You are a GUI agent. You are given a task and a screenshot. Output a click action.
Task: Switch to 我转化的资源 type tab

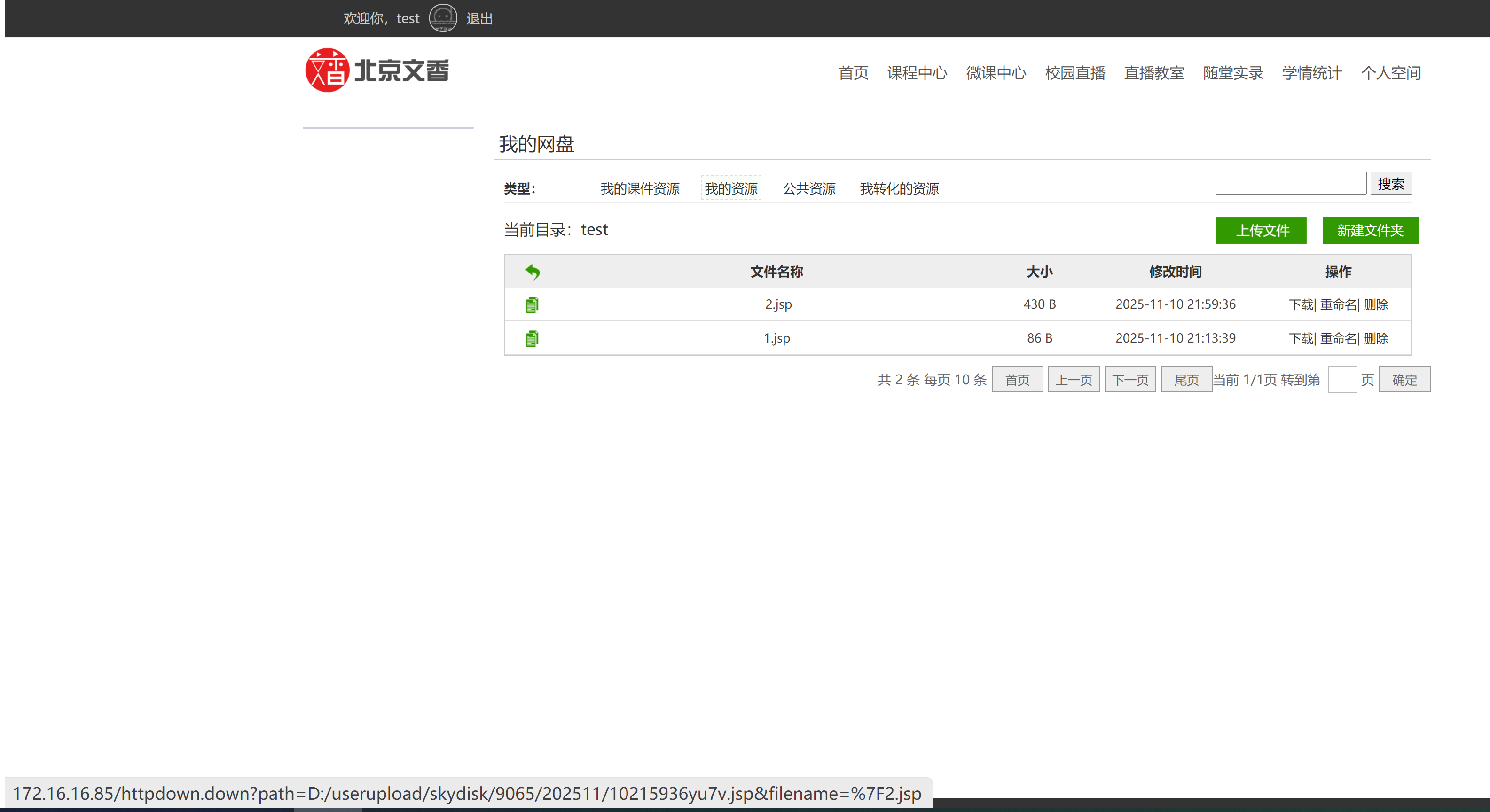tap(900, 188)
